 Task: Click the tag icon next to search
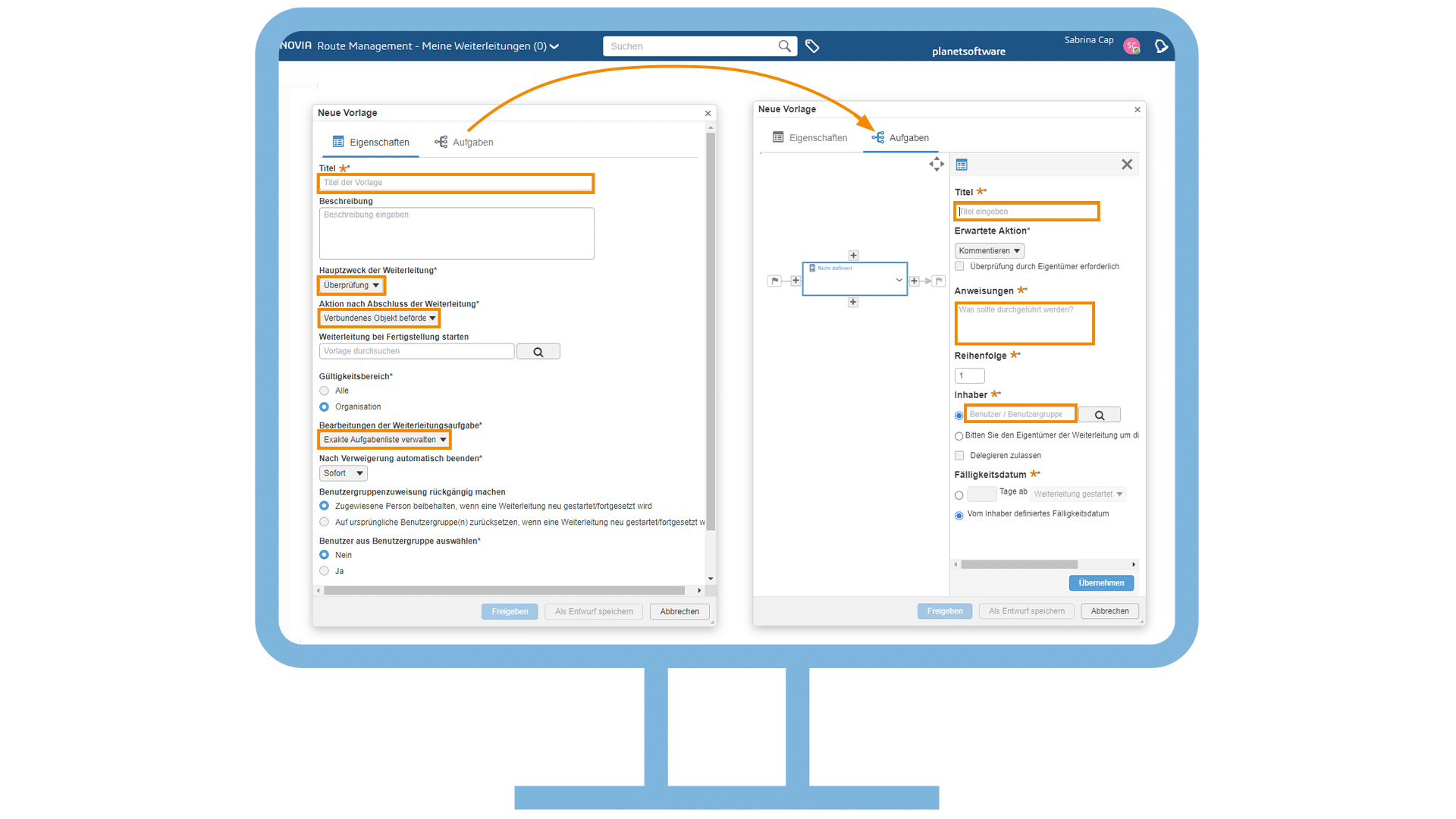812,46
